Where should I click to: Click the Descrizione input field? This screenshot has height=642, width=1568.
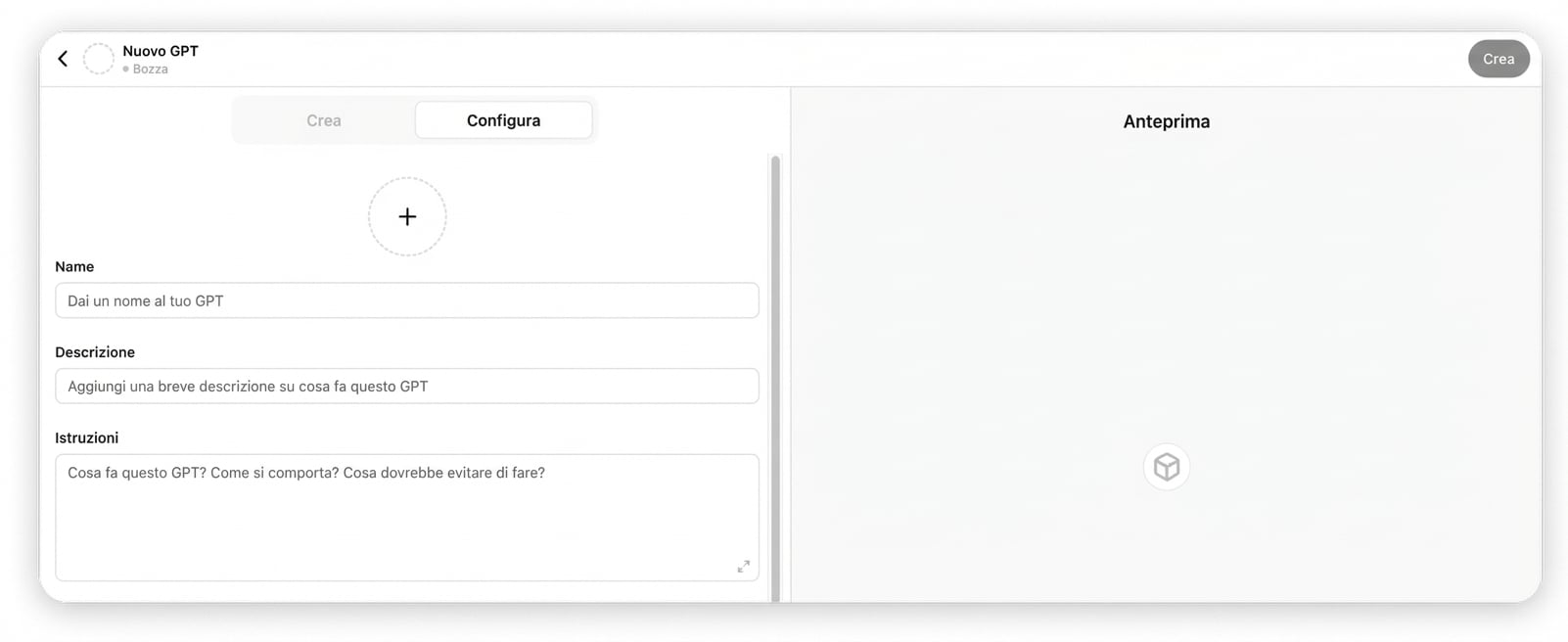tap(406, 387)
